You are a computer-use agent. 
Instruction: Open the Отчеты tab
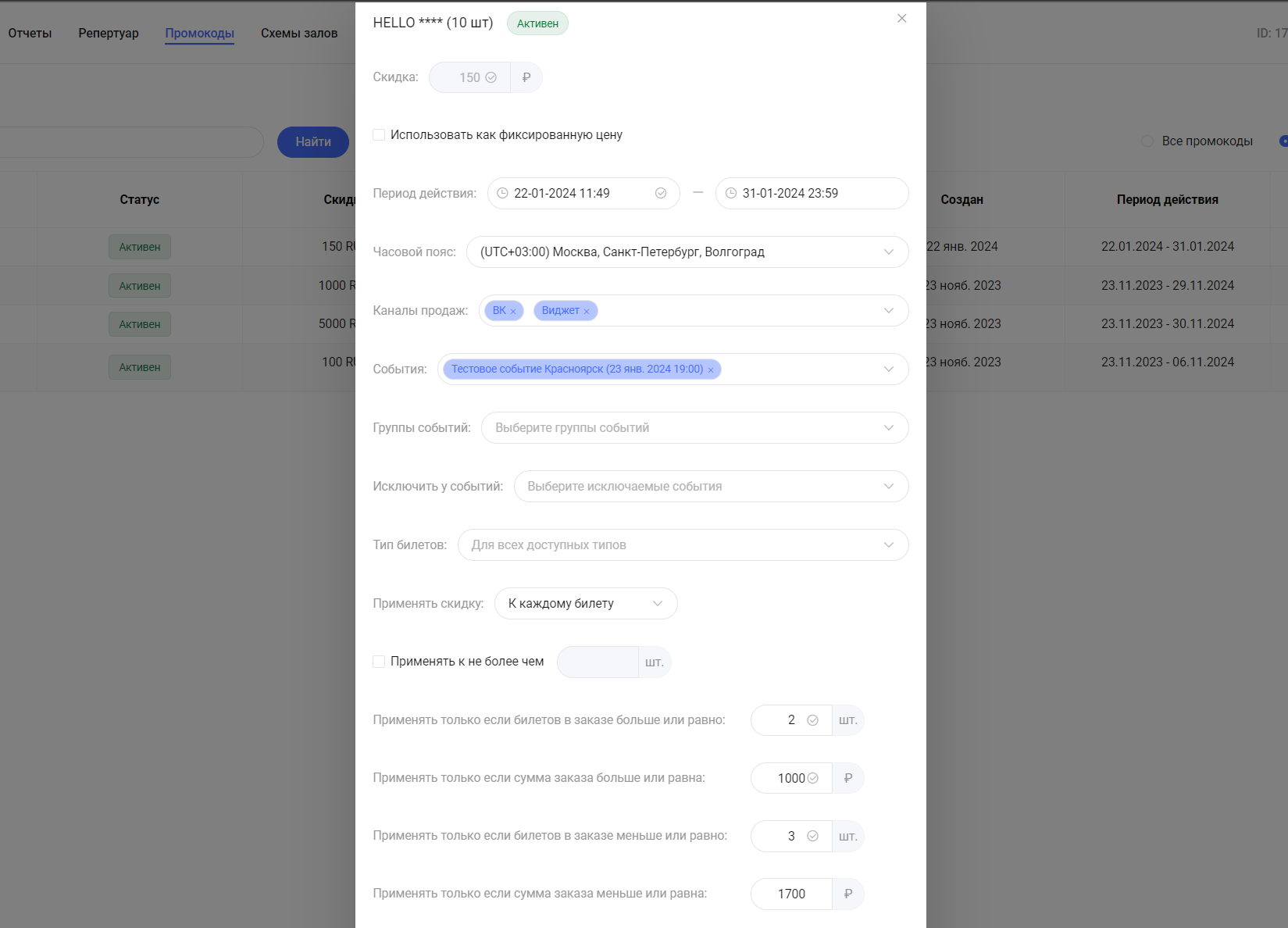[x=30, y=33]
